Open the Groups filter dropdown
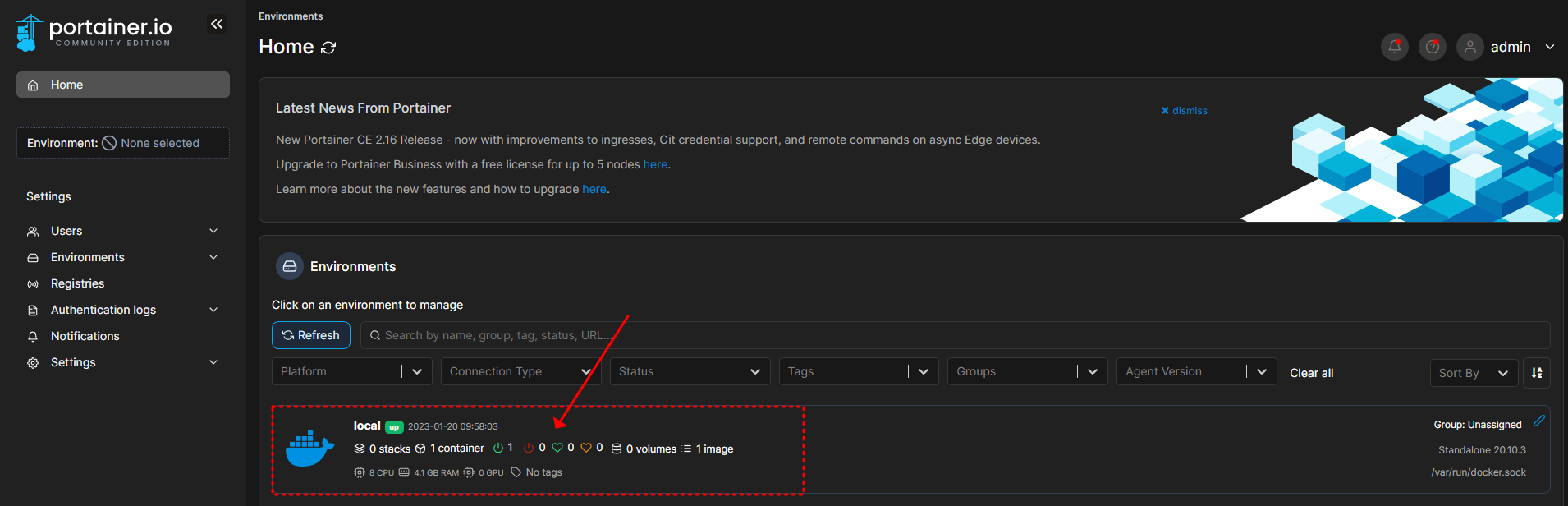 coord(1027,371)
